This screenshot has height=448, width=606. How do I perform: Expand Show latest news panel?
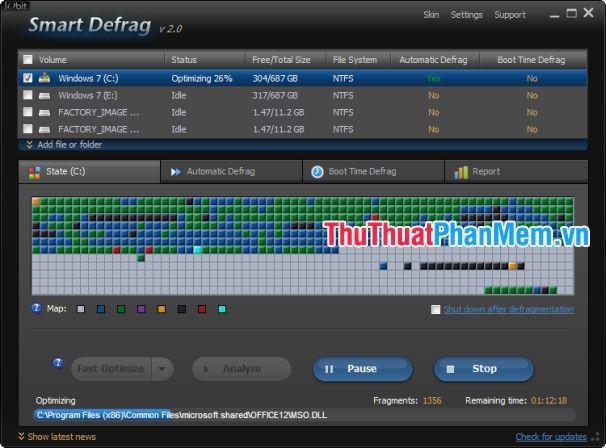click(x=57, y=437)
